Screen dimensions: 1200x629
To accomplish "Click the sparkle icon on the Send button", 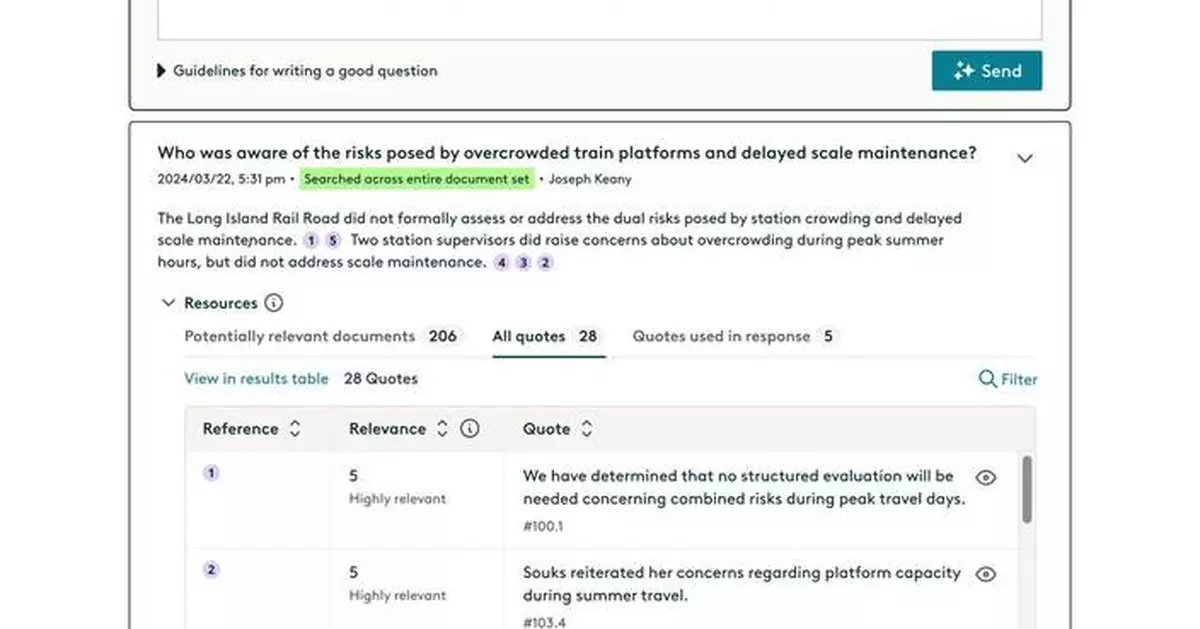I will [964, 71].
